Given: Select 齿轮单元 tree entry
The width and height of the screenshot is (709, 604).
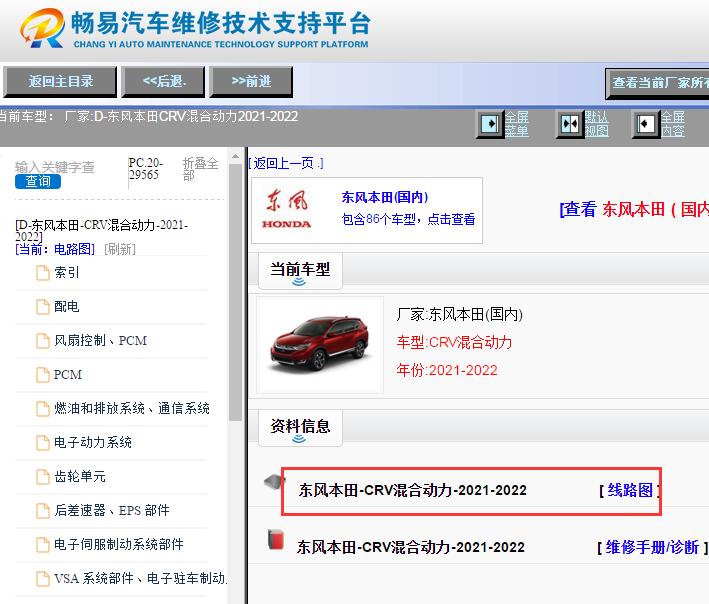Looking at the screenshot, I should (x=80, y=477).
